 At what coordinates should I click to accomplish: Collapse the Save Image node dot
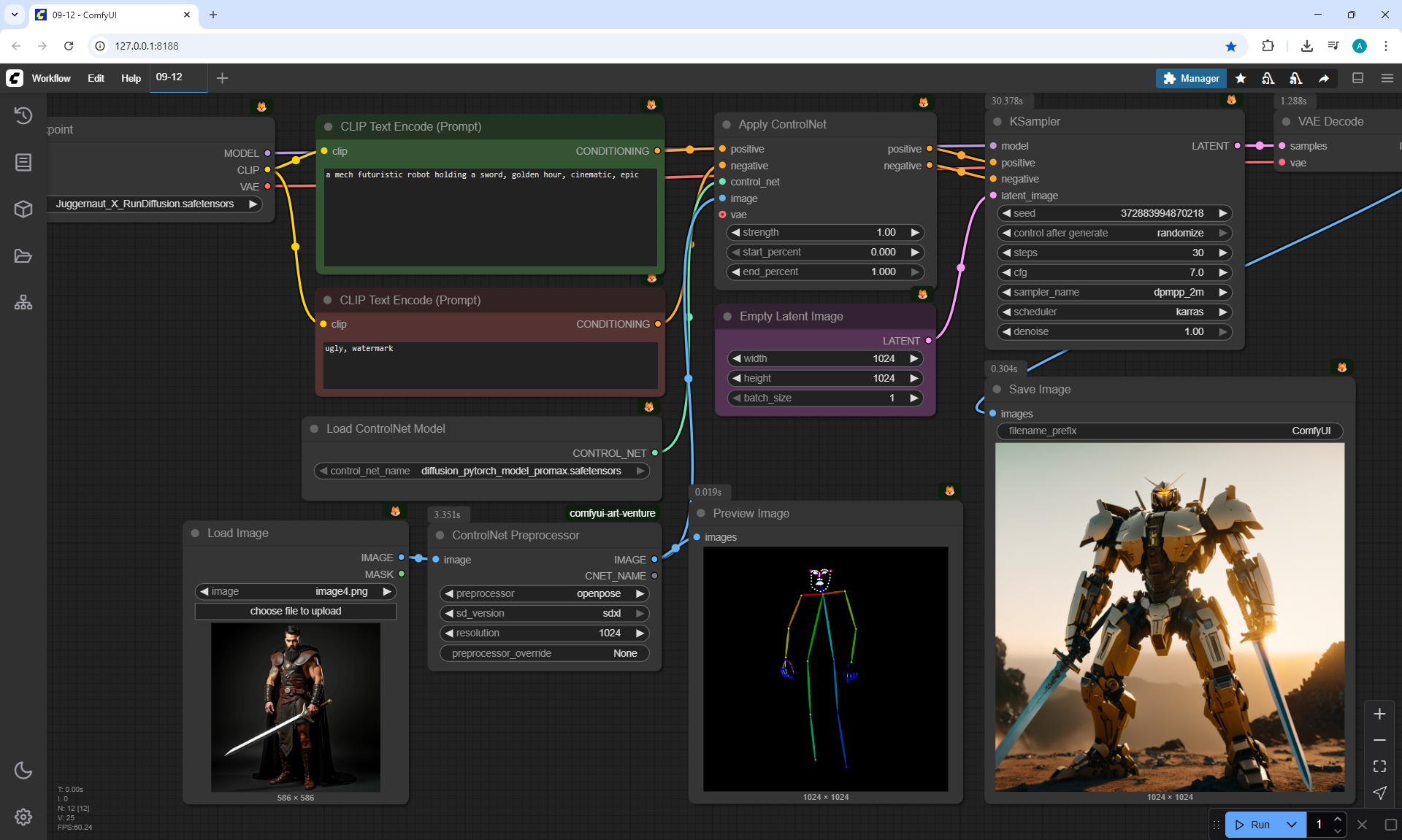997,389
